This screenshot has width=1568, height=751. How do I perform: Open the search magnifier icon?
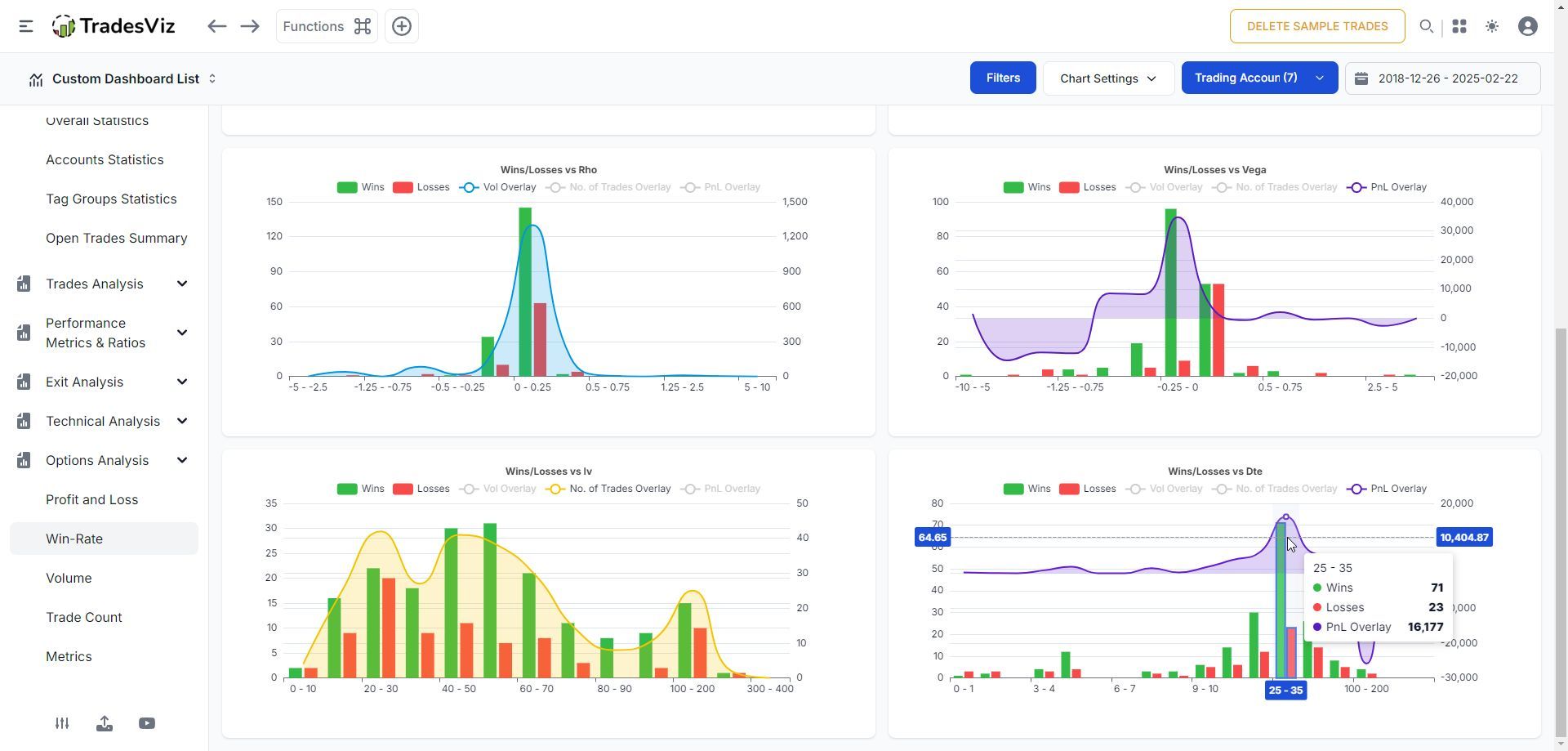click(x=1427, y=26)
